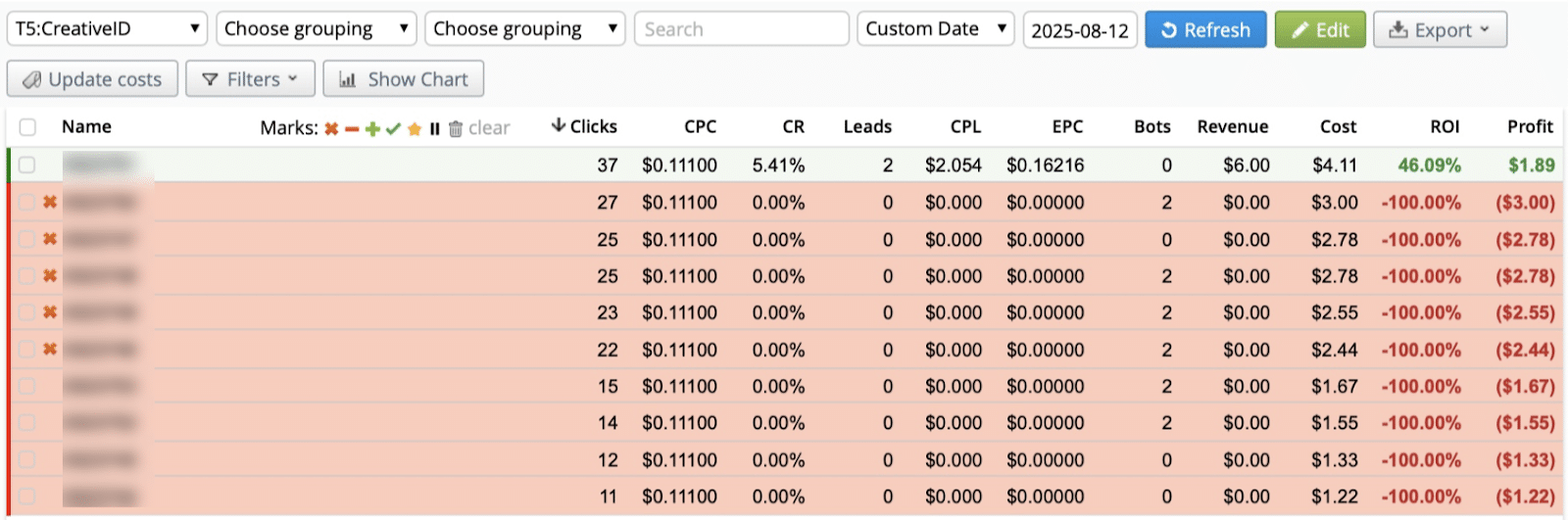Click the pause mark icon in Marks
This screenshot has width=1568, height=520.
click(x=434, y=128)
